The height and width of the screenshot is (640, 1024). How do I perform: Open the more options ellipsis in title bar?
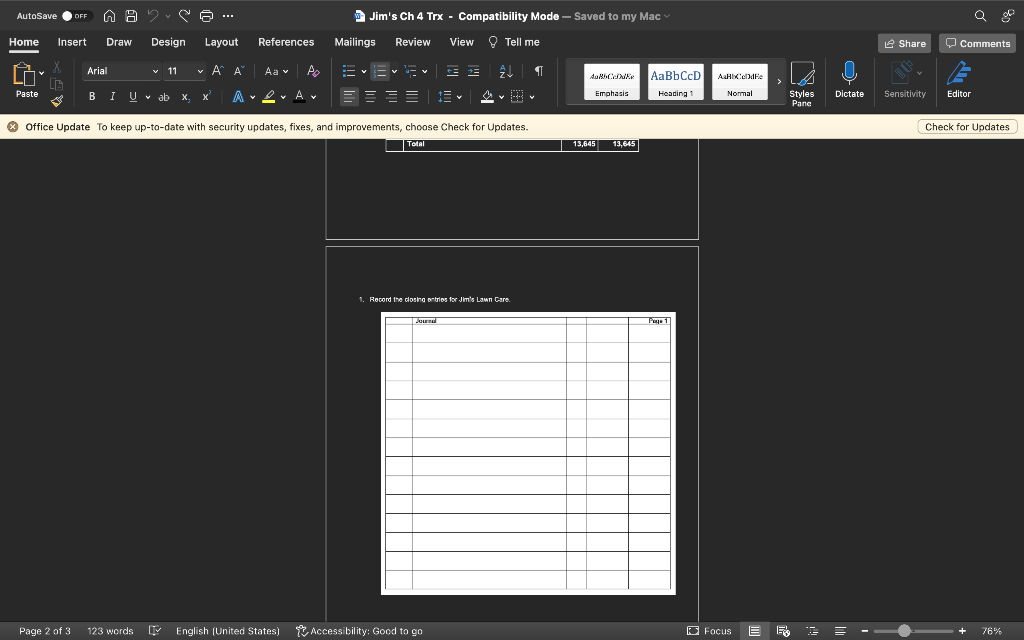228,16
